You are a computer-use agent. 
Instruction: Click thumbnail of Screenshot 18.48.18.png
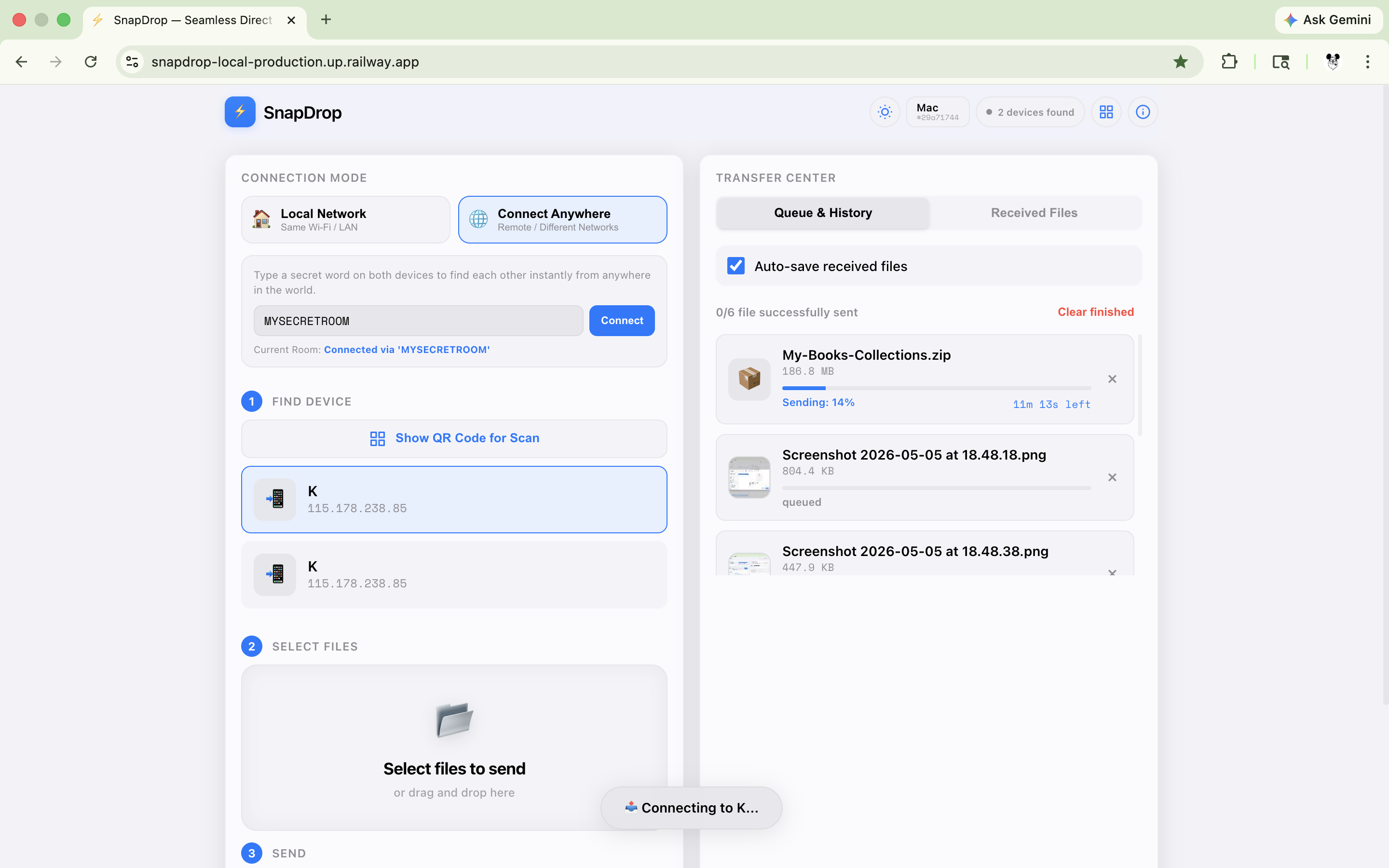(x=749, y=477)
